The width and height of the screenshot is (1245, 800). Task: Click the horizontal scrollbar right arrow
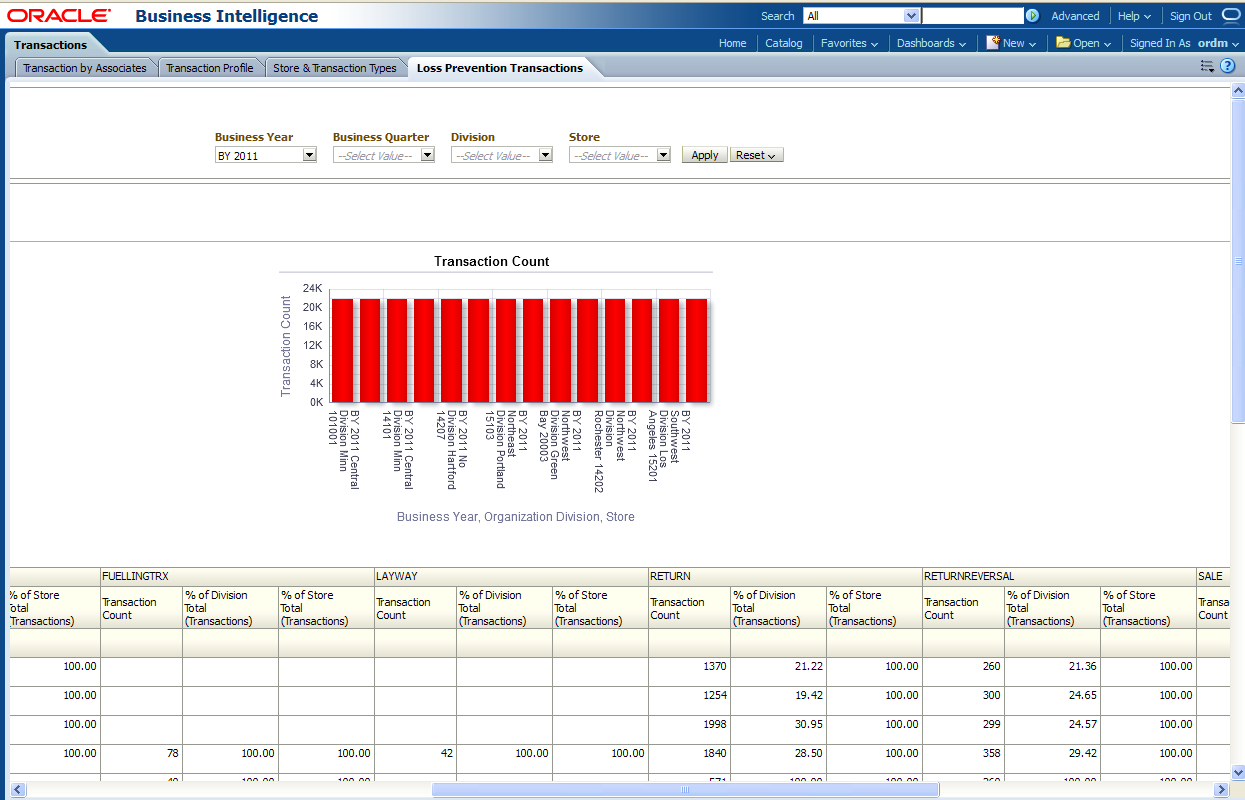tap(1220, 789)
